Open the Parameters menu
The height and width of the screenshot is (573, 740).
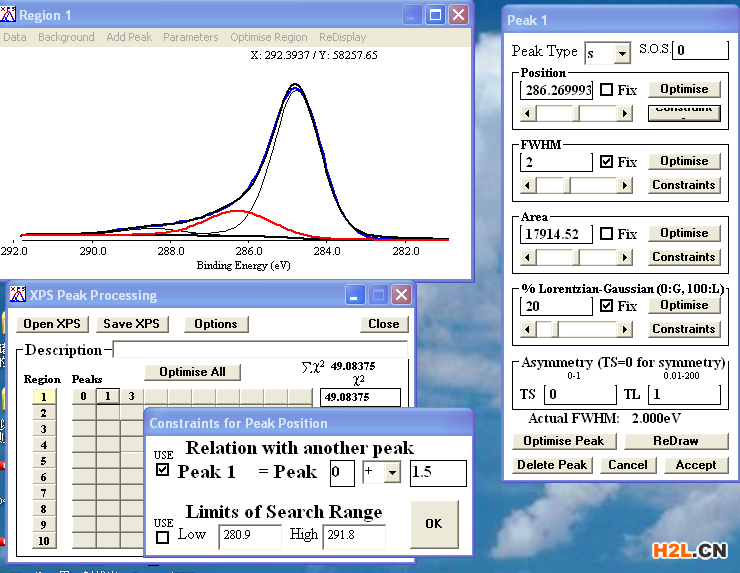(191, 37)
